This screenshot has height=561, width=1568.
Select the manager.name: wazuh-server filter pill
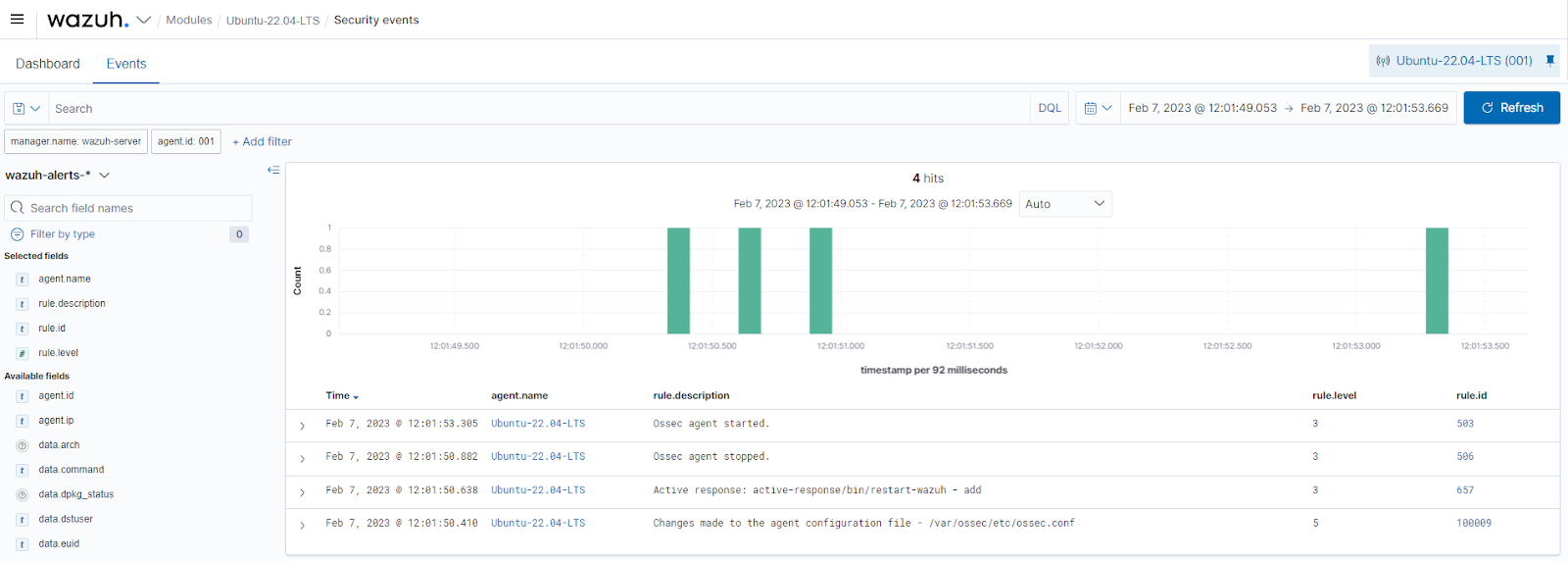(x=76, y=141)
